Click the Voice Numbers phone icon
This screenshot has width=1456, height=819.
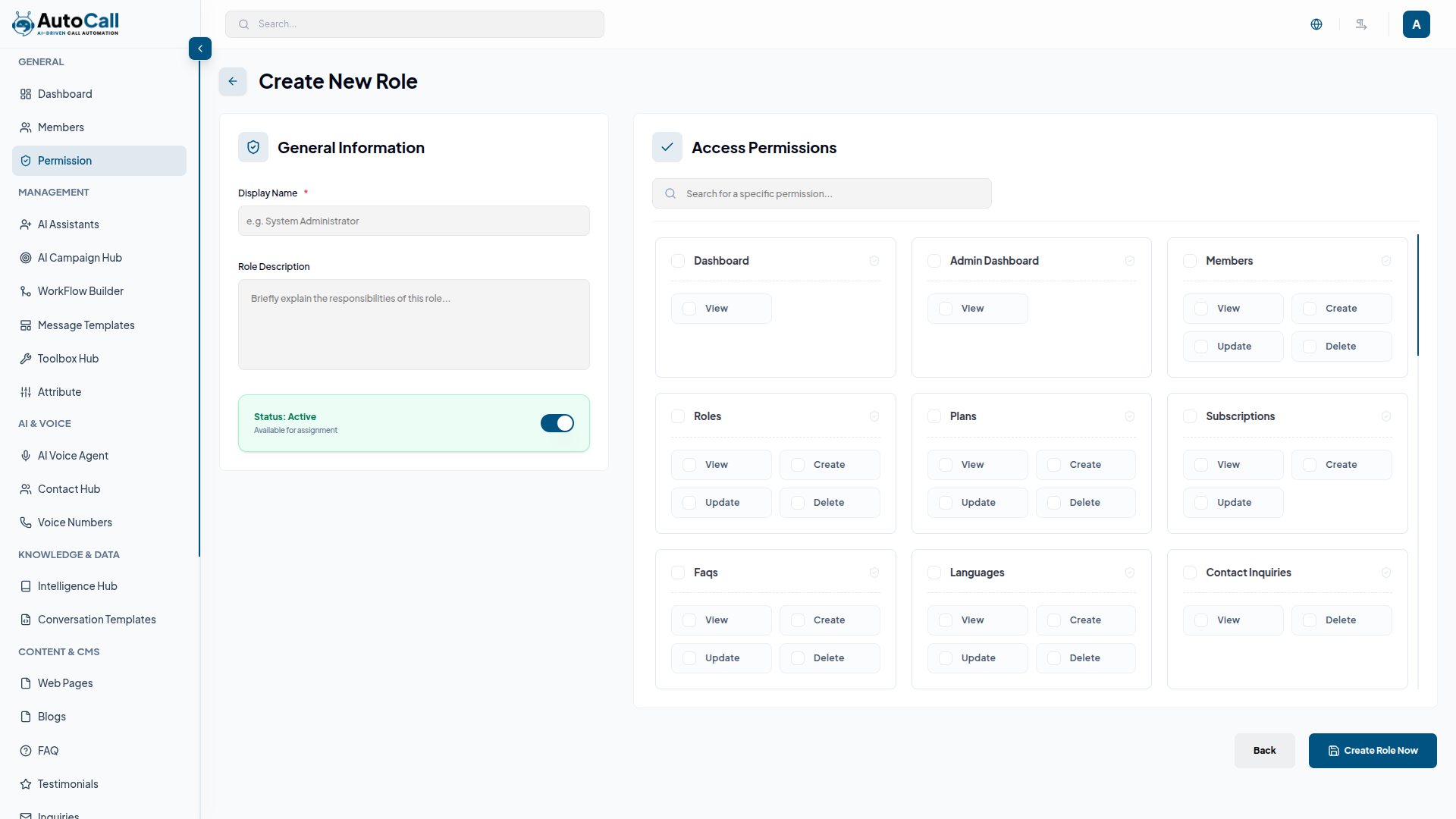[26, 522]
